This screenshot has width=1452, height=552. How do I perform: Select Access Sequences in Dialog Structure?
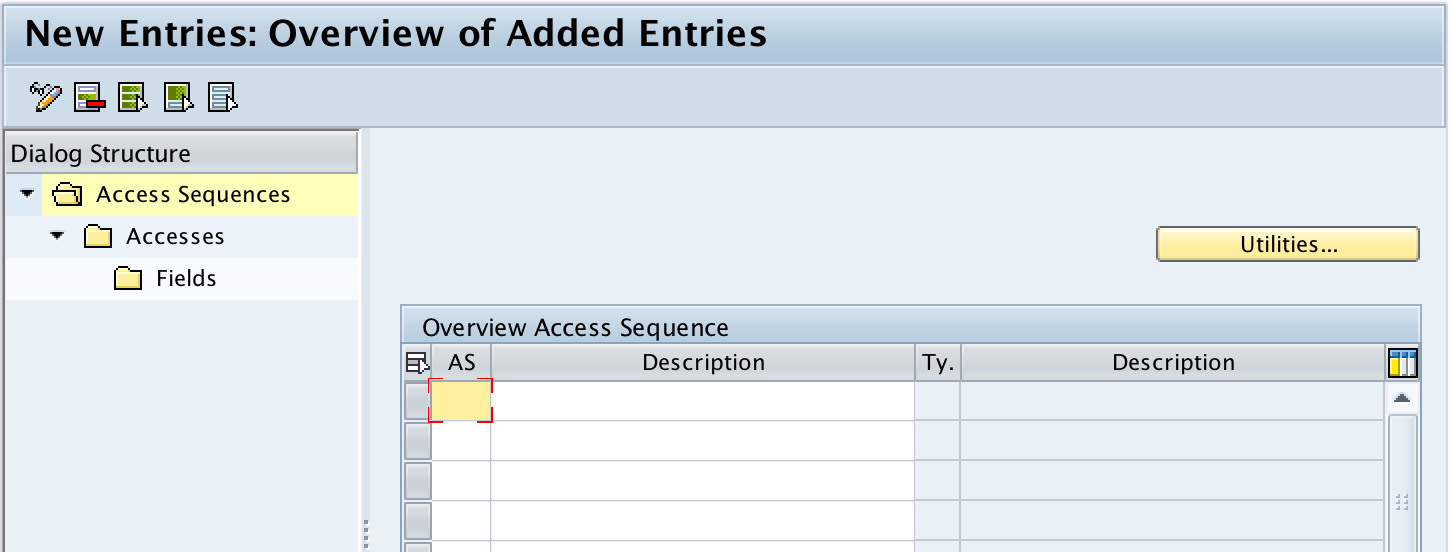193,195
